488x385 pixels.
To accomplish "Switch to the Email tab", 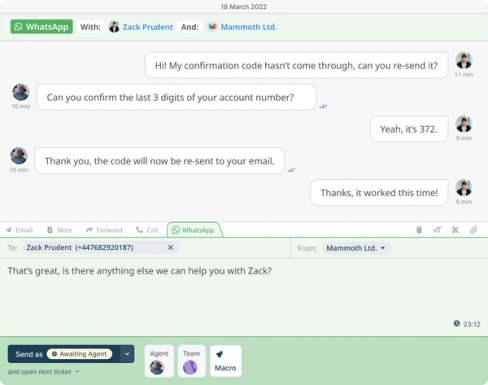I will (x=19, y=230).
